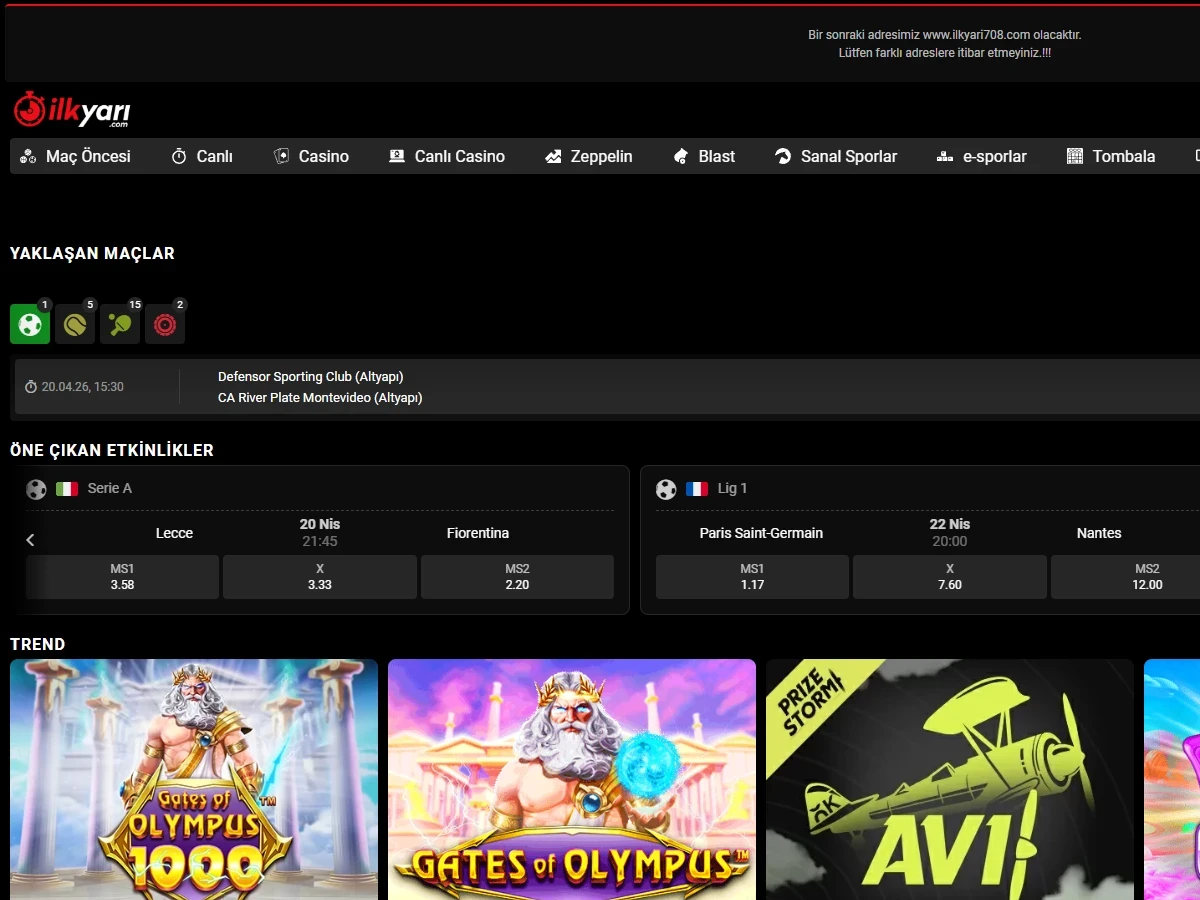Click the e-sporlar podium icon
The image size is (1200, 900).
(945, 156)
